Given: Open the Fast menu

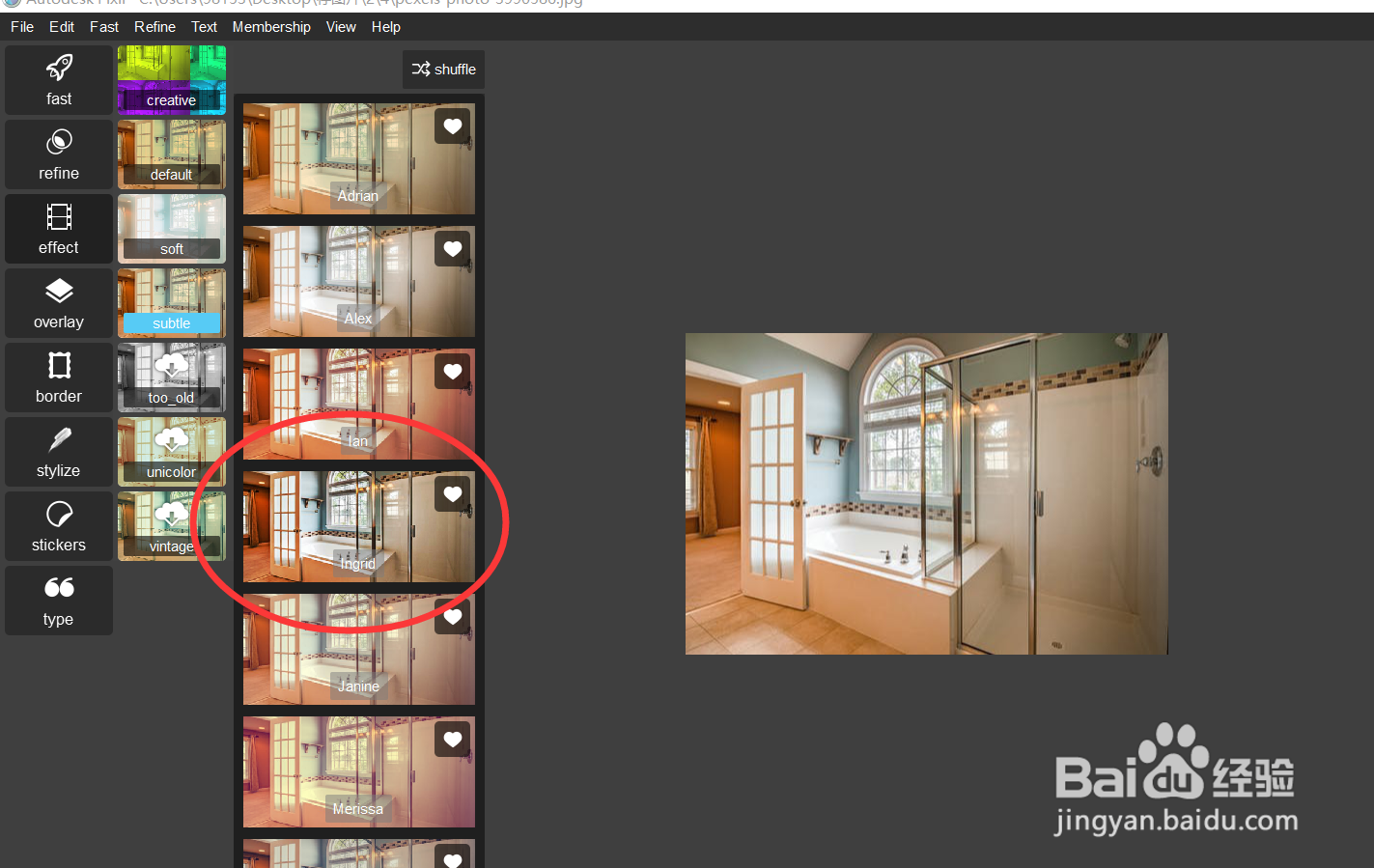Looking at the screenshot, I should coord(104,27).
